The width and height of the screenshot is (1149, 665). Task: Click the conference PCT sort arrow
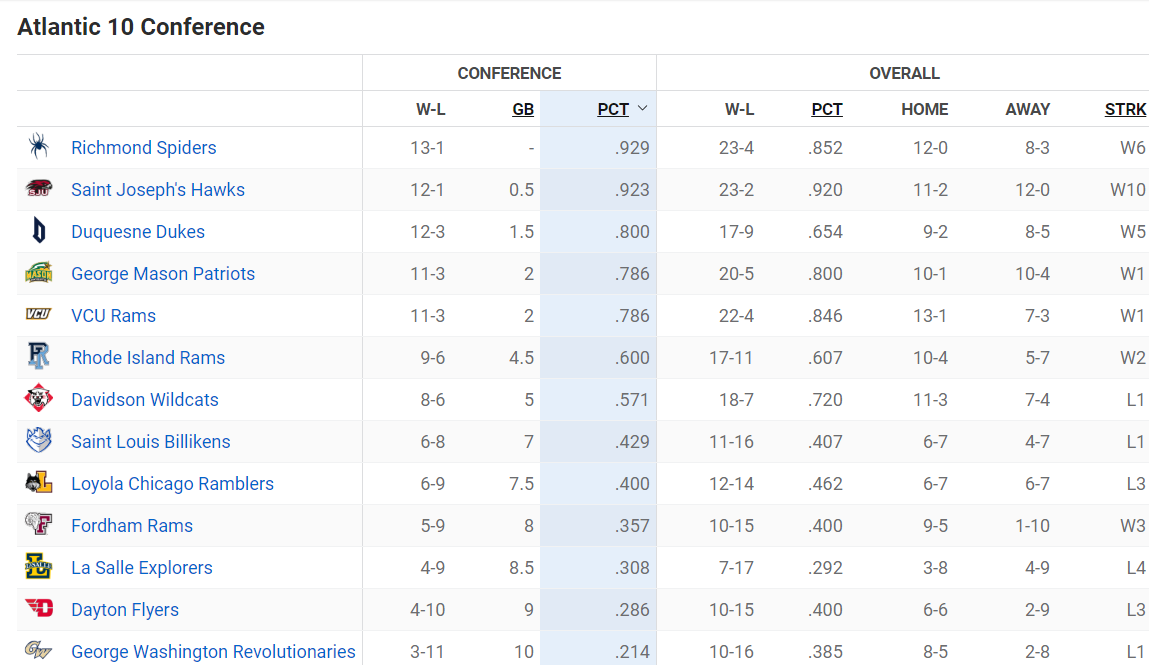(642, 108)
